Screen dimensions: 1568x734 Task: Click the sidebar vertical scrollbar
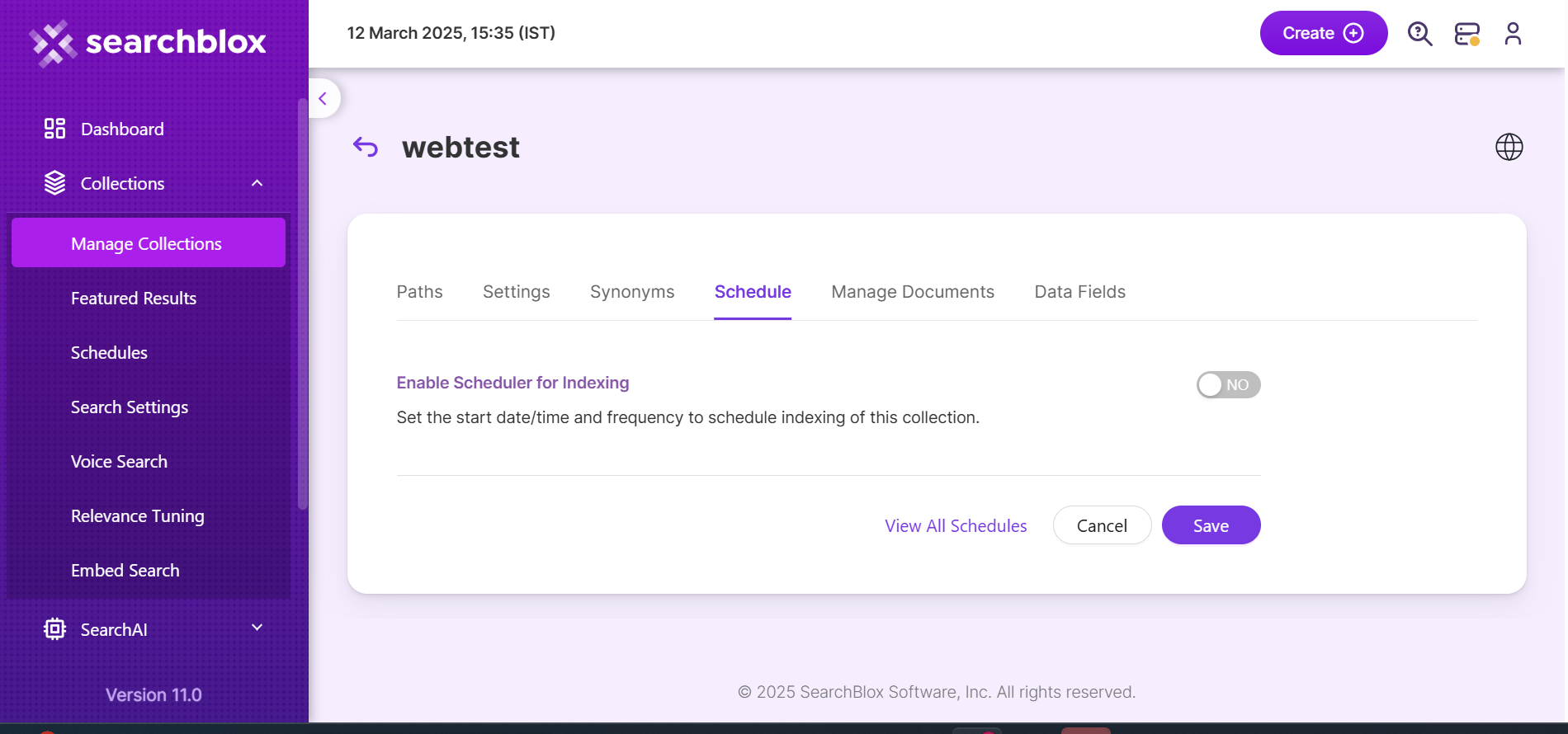coord(302,303)
